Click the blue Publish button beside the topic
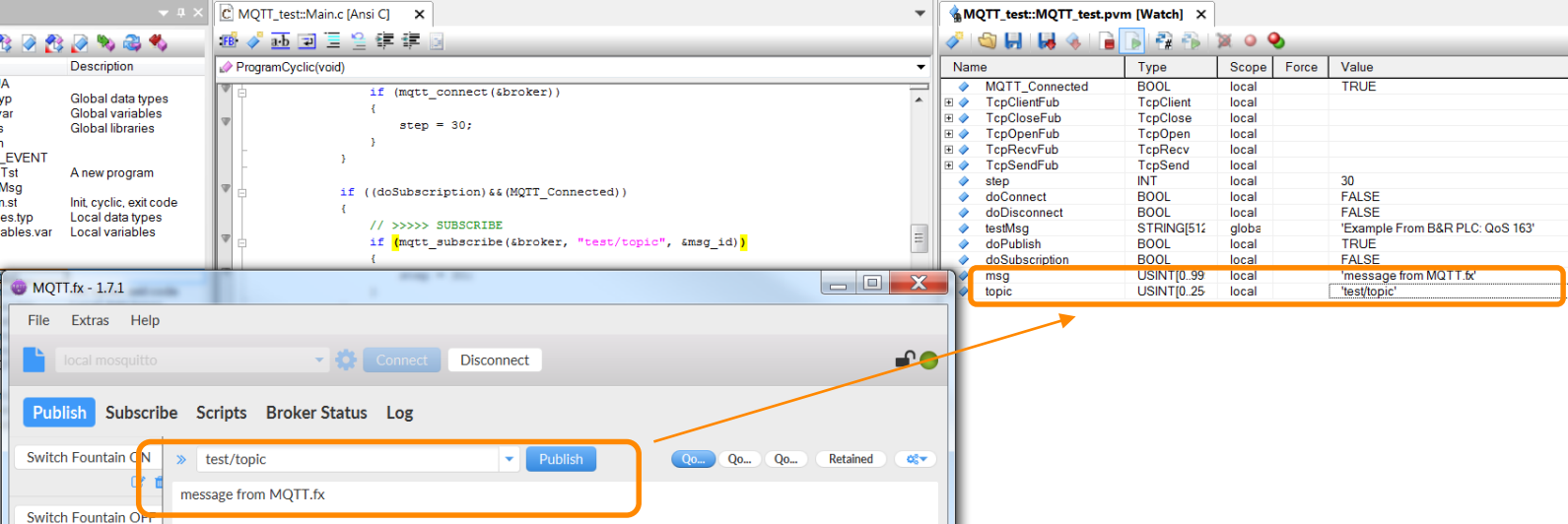This screenshot has height=524, width=1568. click(561, 459)
